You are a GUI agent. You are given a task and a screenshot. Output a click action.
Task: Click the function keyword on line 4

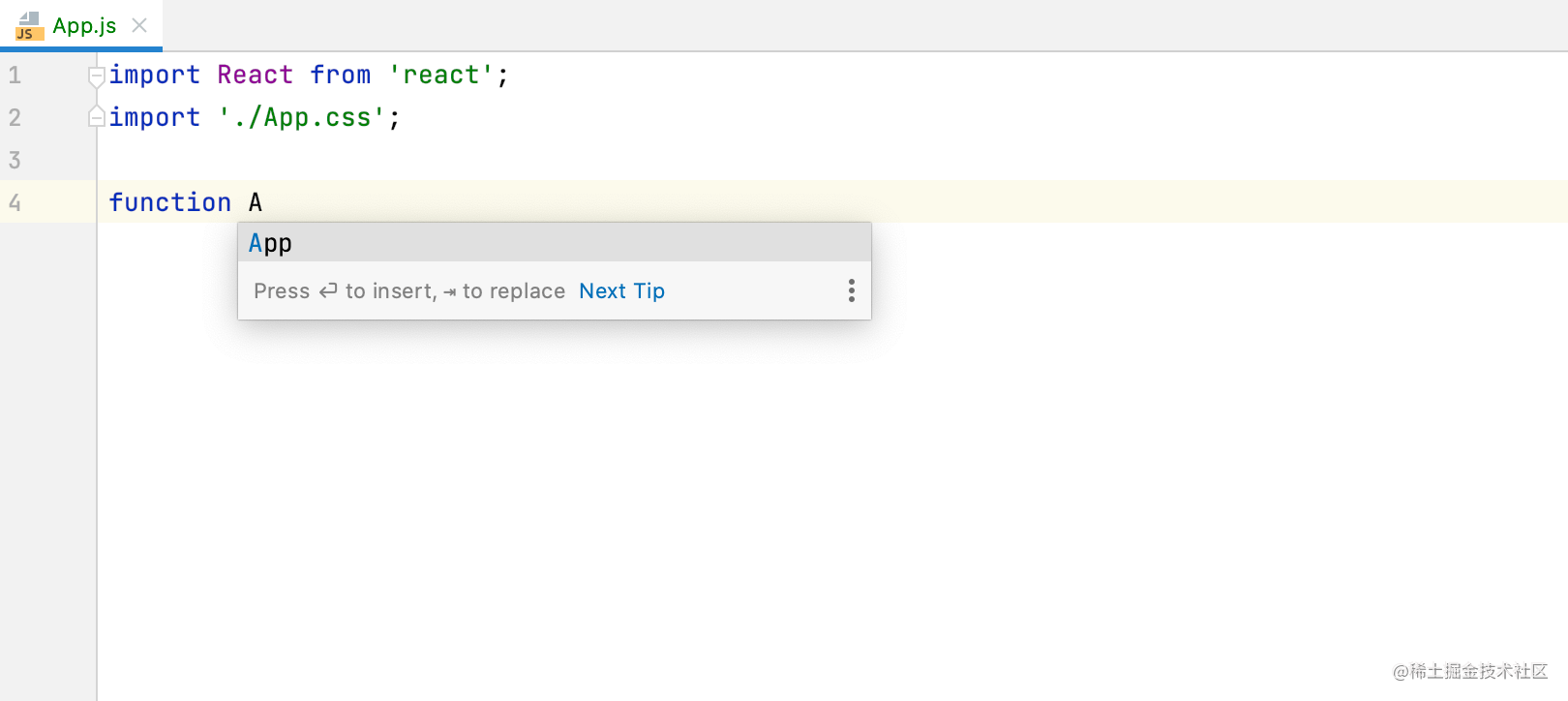click(169, 202)
